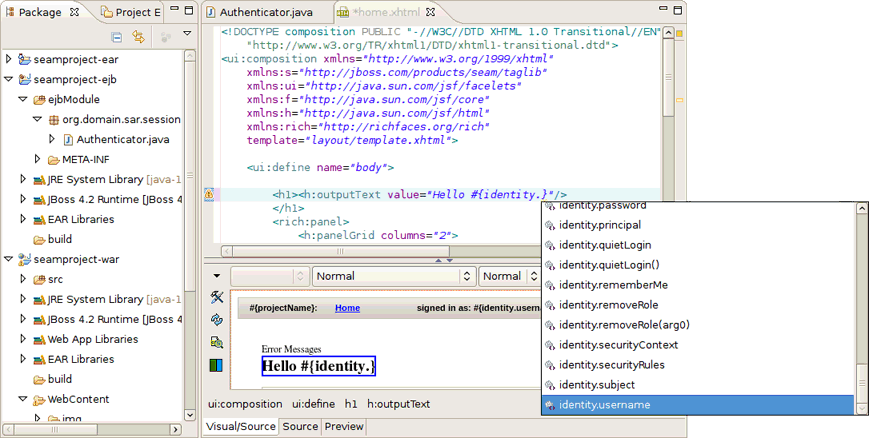Click h1 in the tag breadcrumb bar
869x438 pixels.
pyautogui.click(x=351, y=404)
